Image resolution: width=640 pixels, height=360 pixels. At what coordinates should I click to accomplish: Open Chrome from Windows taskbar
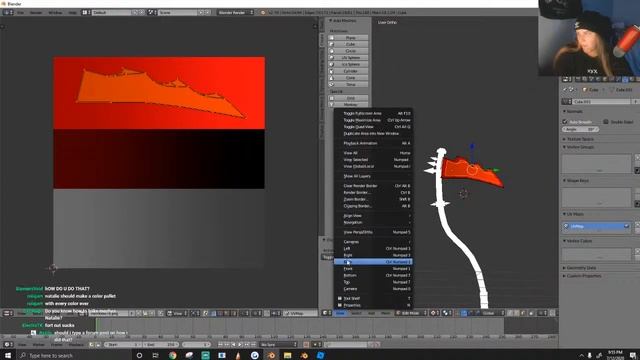(x=173, y=355)
